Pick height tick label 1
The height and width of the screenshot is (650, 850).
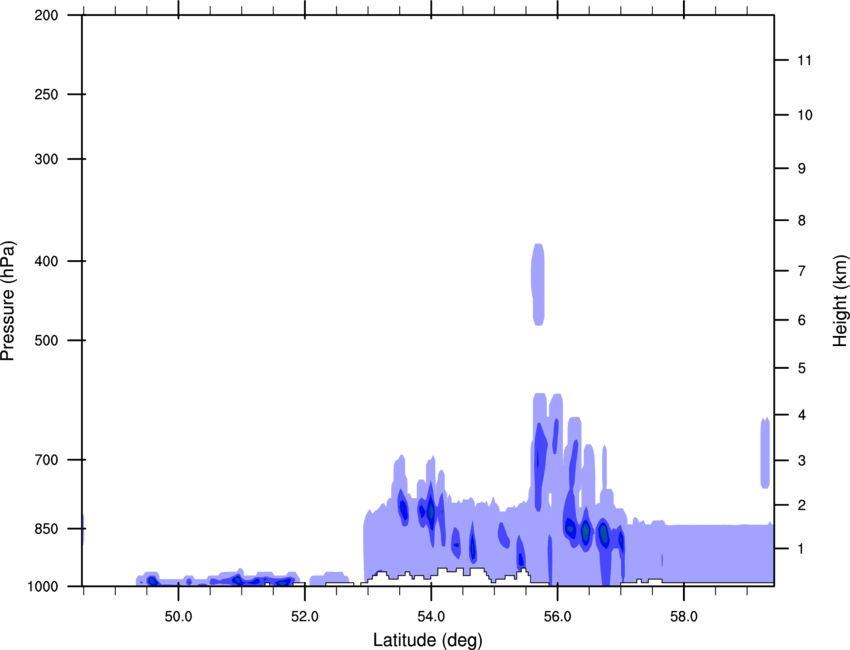tap(802, 549)
